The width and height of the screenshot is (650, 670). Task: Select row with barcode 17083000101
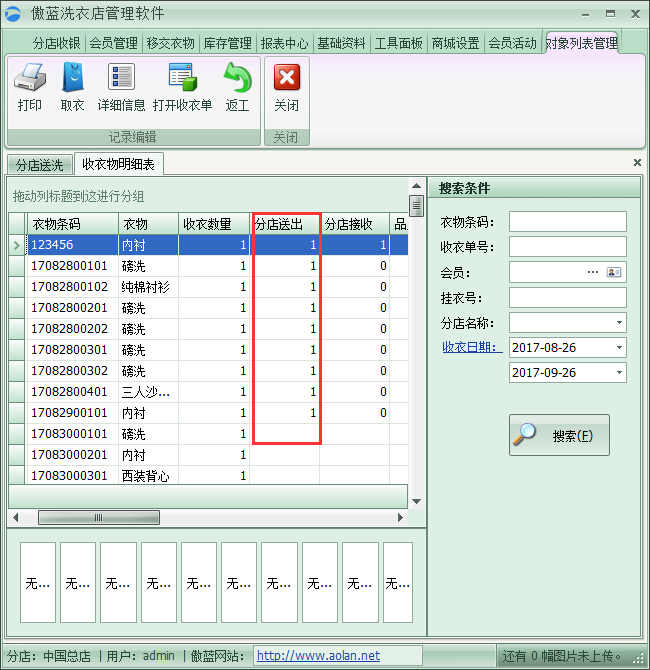[208, 434]
